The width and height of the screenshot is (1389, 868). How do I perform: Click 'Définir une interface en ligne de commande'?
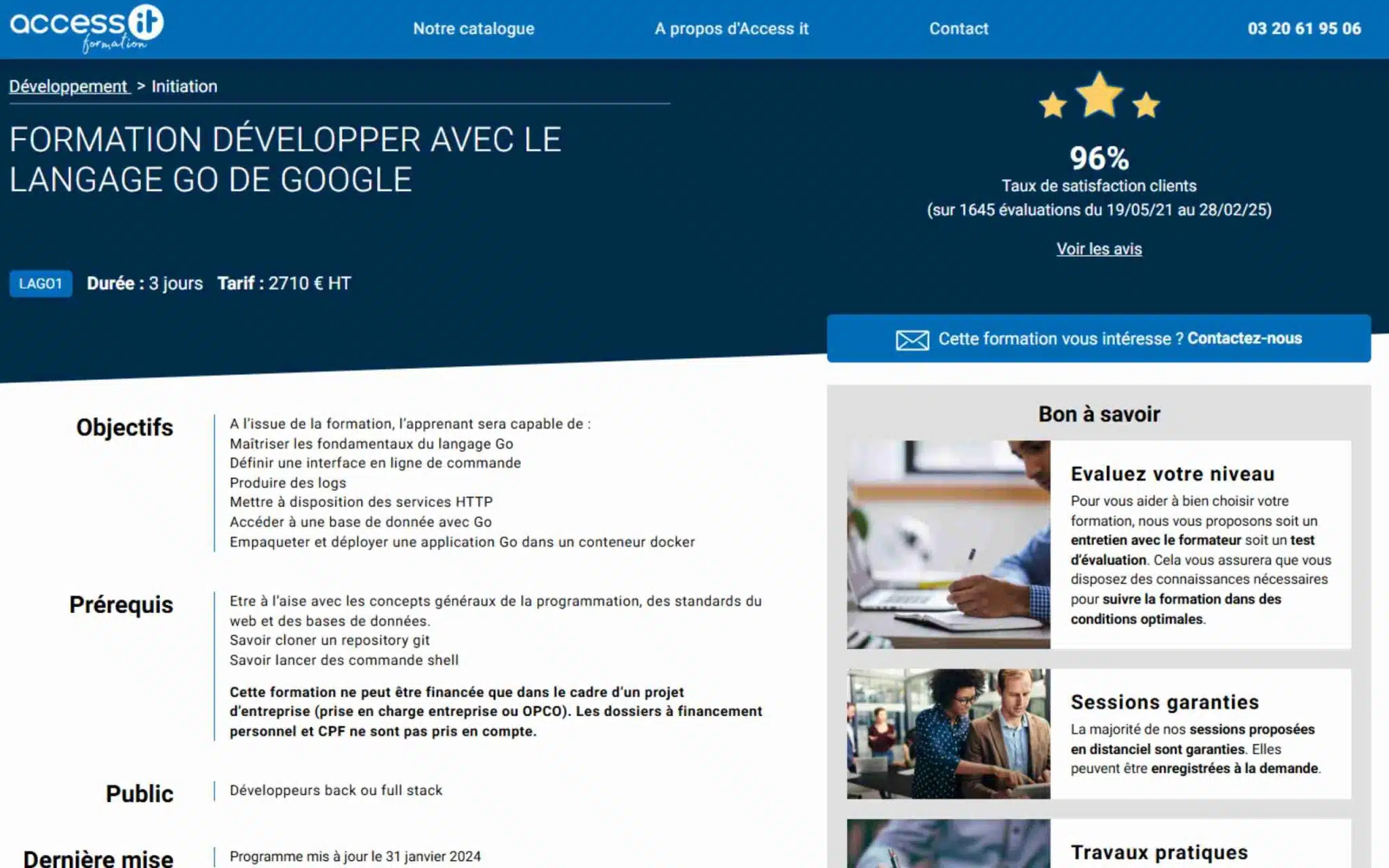tap(375, 463)
